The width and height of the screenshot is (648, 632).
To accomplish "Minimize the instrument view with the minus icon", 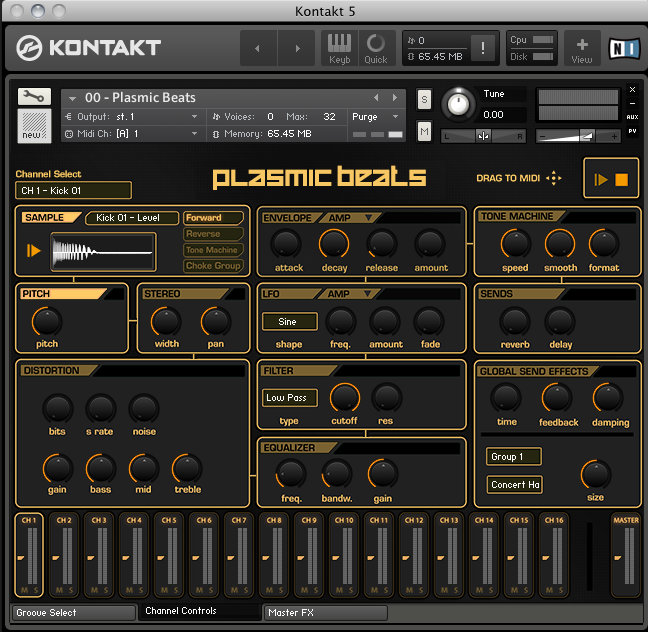I will pos(632,103).
